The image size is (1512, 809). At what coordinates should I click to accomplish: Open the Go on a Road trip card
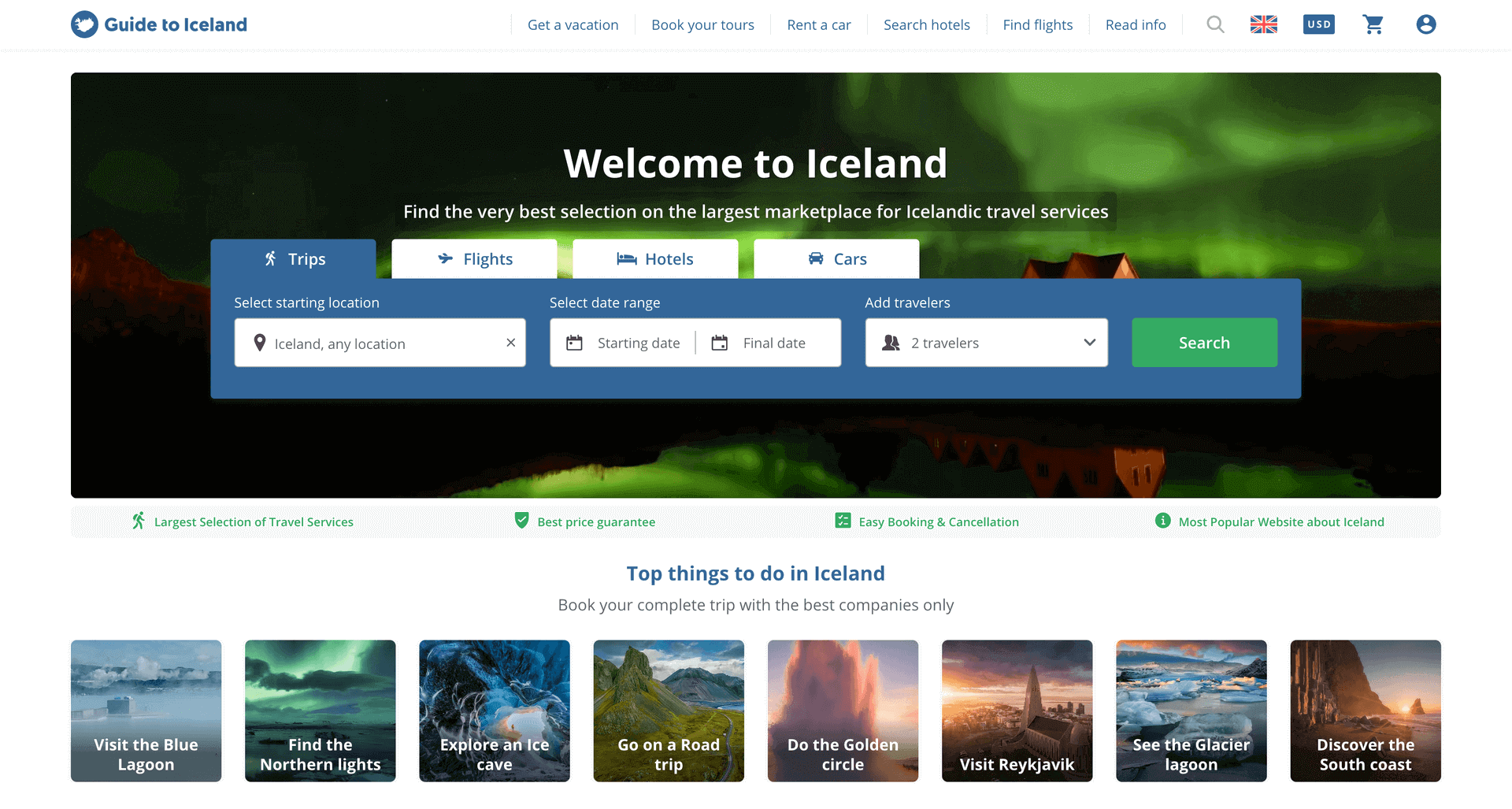click(x=669, y=711)
